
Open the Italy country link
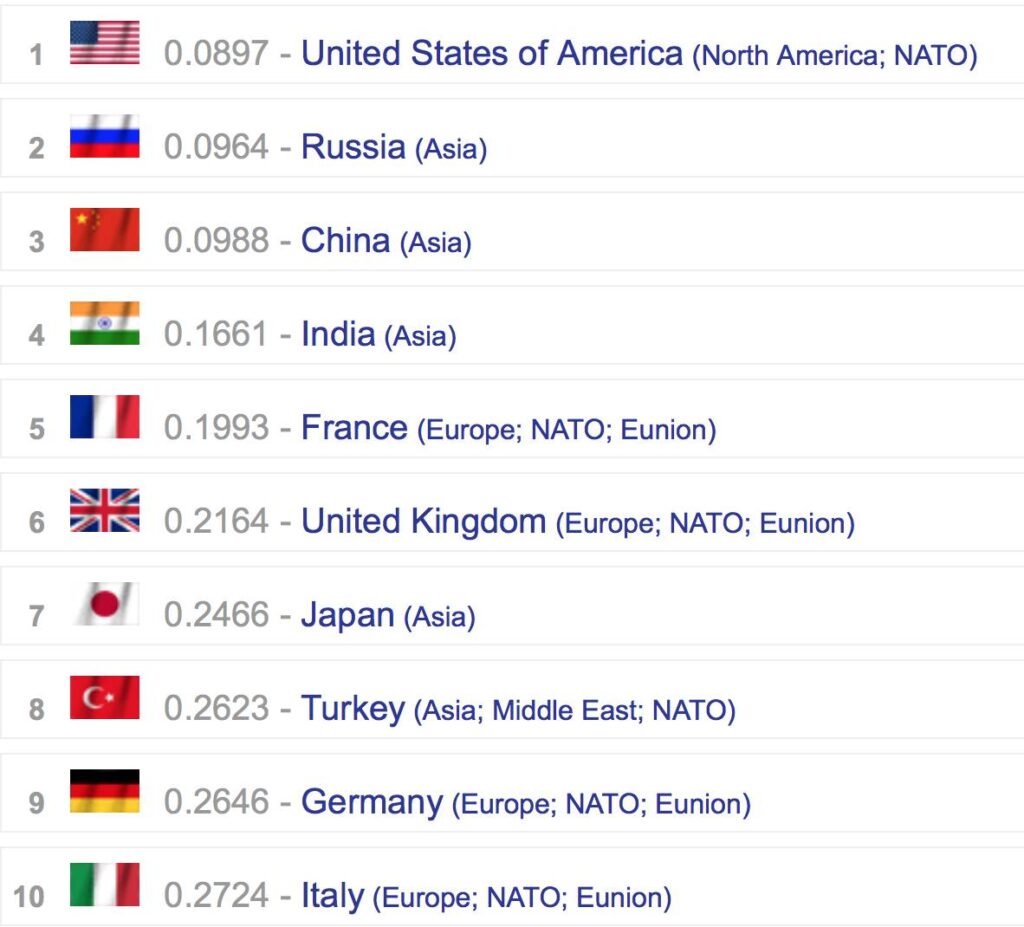[332, 896]
